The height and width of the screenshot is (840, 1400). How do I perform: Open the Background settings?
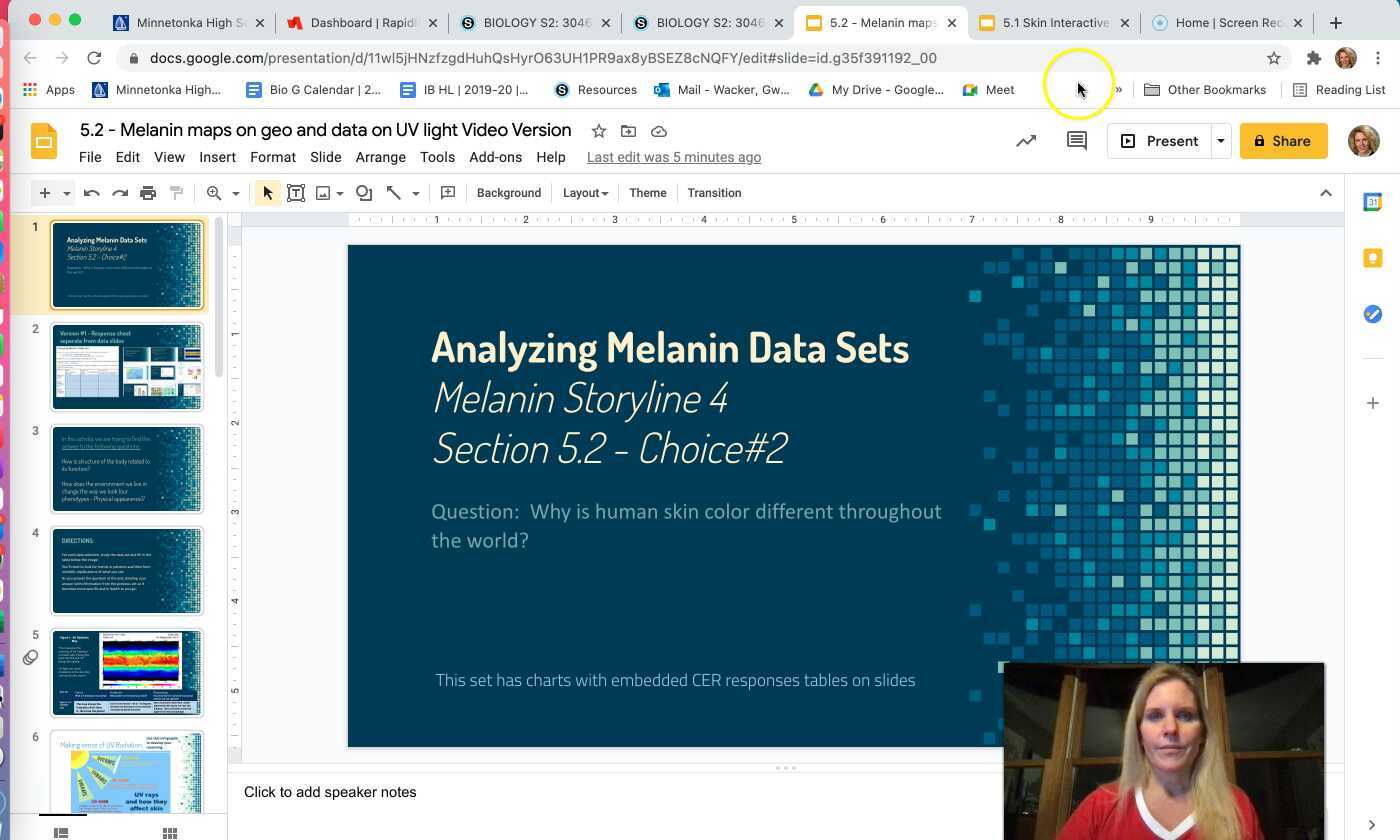508,192
